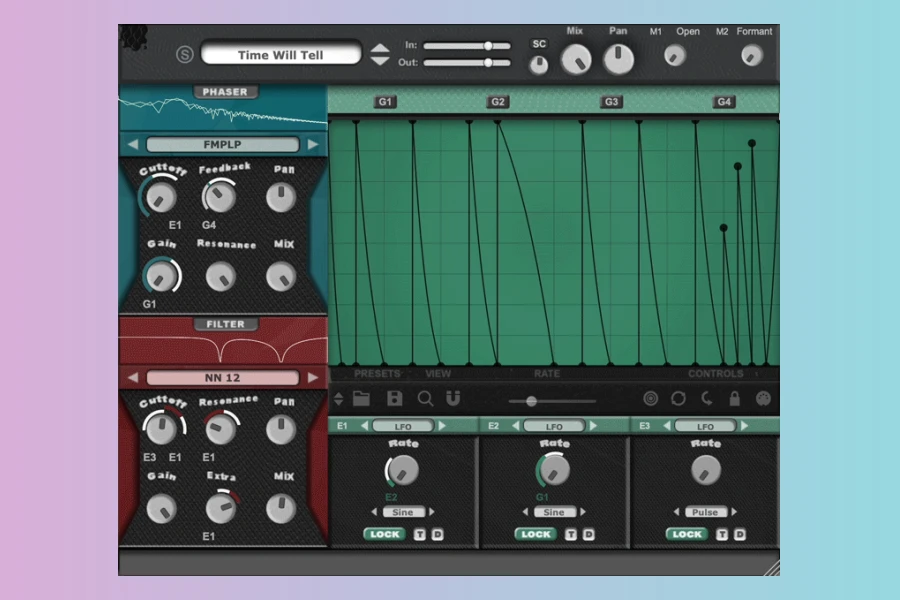
Task: Open the Pulse waveform selector in E3
Action: point(705,512)
